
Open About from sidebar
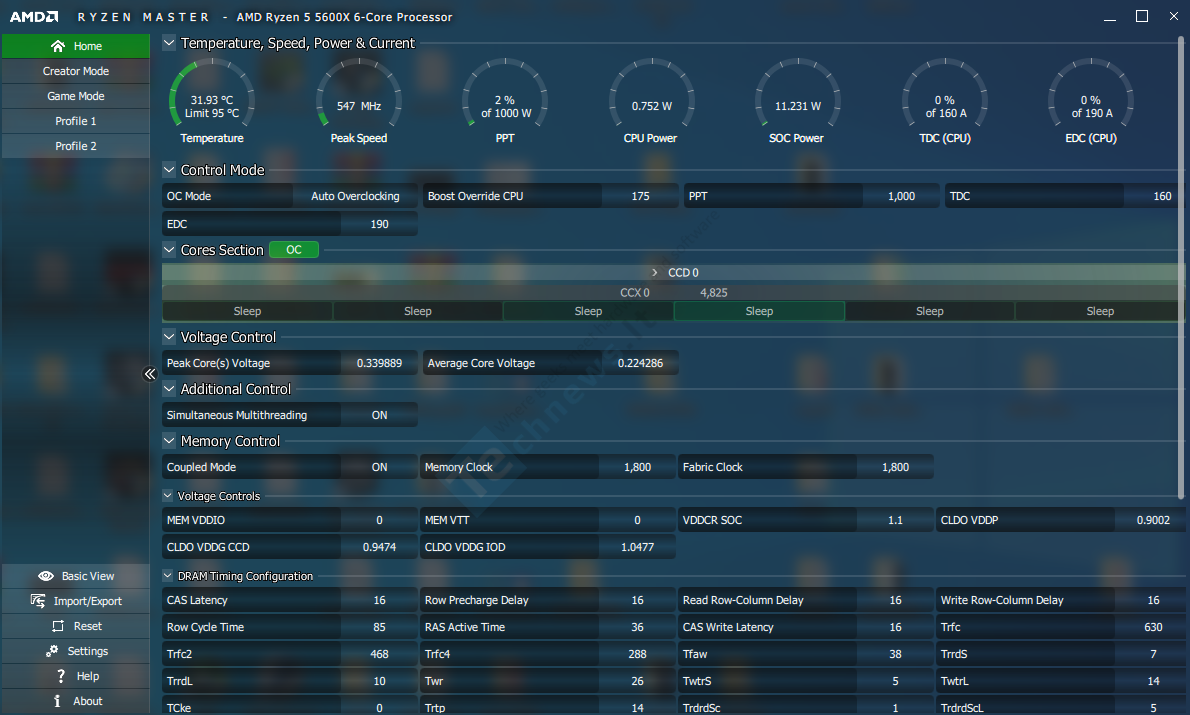click(76, 701)
